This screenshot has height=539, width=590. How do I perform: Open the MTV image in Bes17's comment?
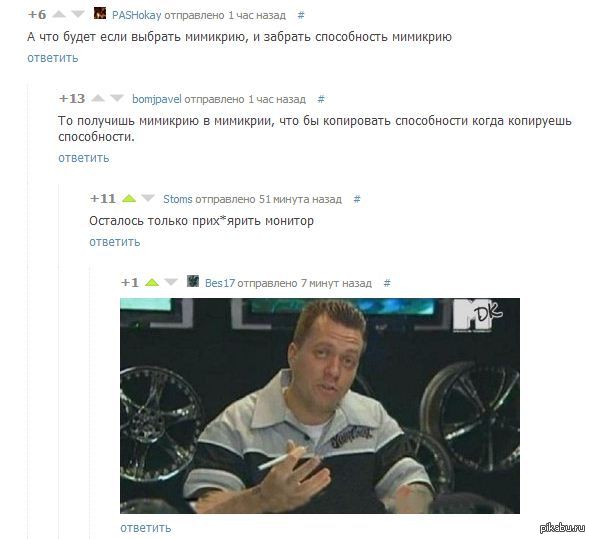coord(320,406)
